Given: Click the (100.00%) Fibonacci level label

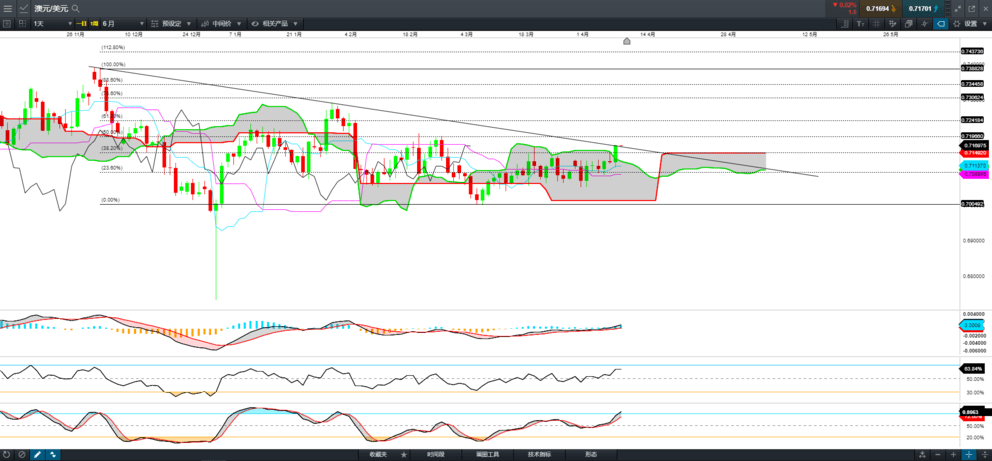Looking at the screenshot, I should 113,65.
